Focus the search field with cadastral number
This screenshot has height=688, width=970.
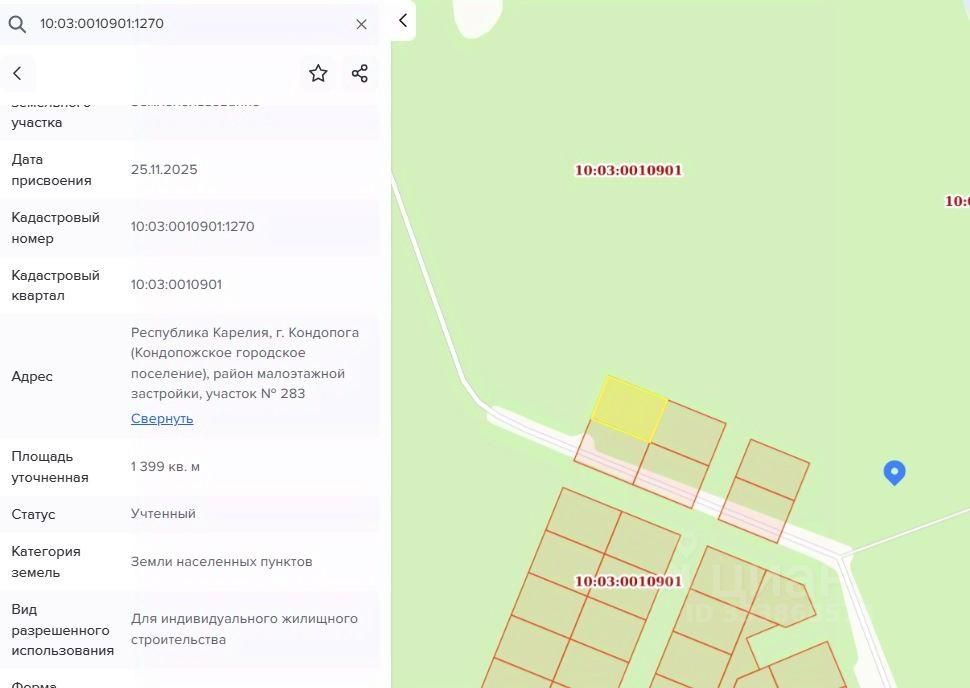tap(192, 24)
